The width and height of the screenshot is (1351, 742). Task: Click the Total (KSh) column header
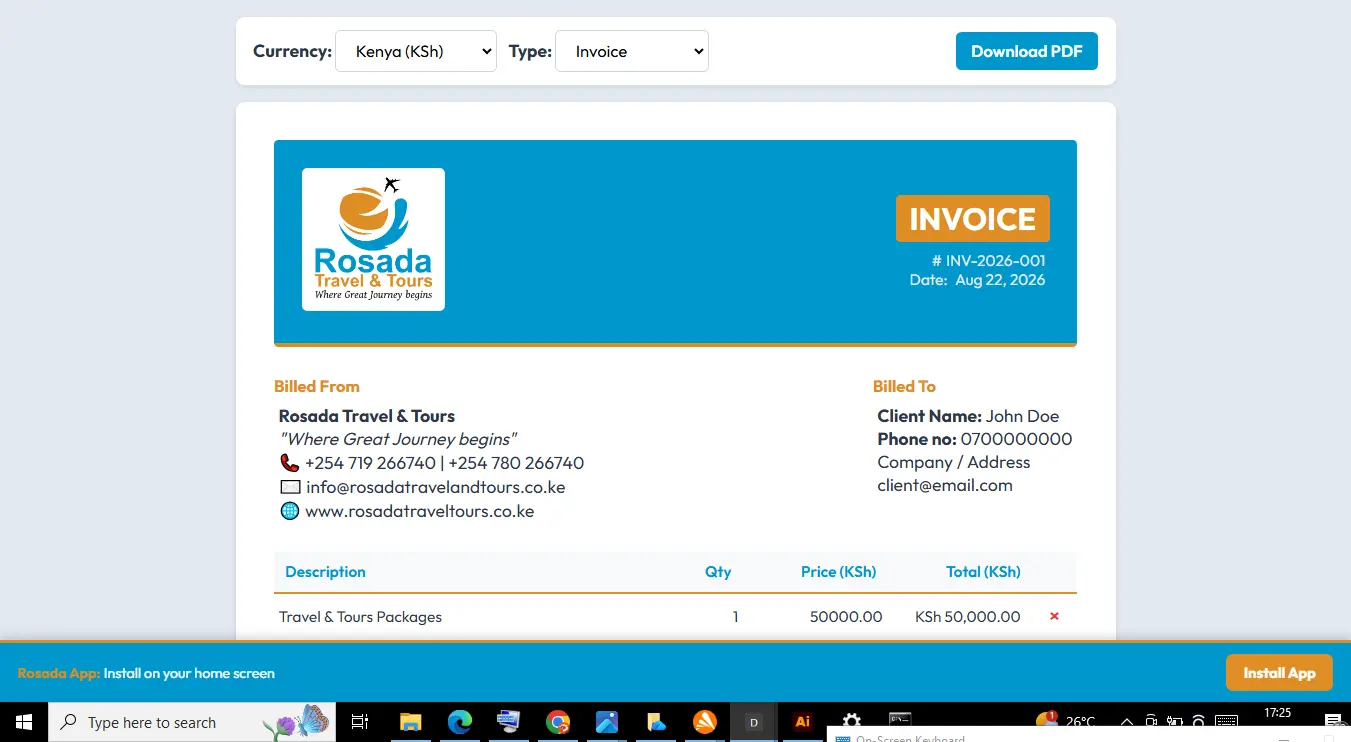pos(983,572)
